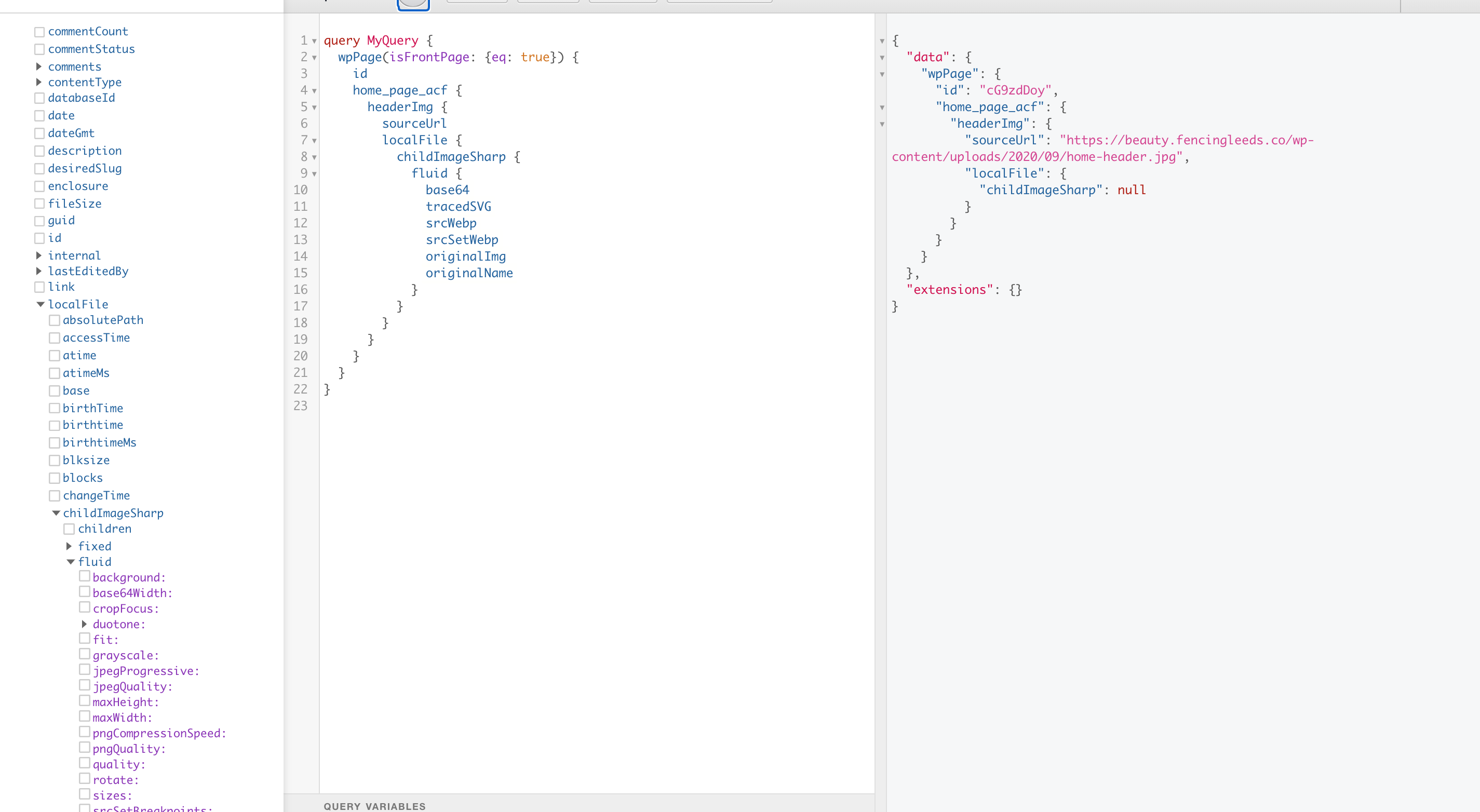
Task: Fold the headerImg block on line 5
Action: (x=314, y=108)
